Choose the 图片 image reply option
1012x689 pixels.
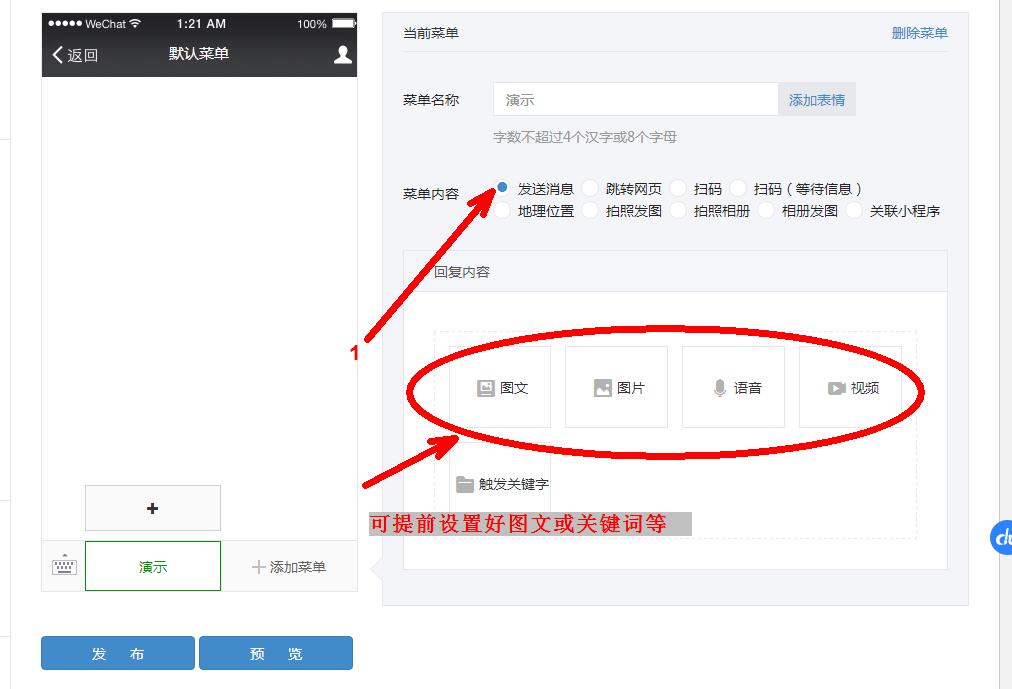(616, 387)
